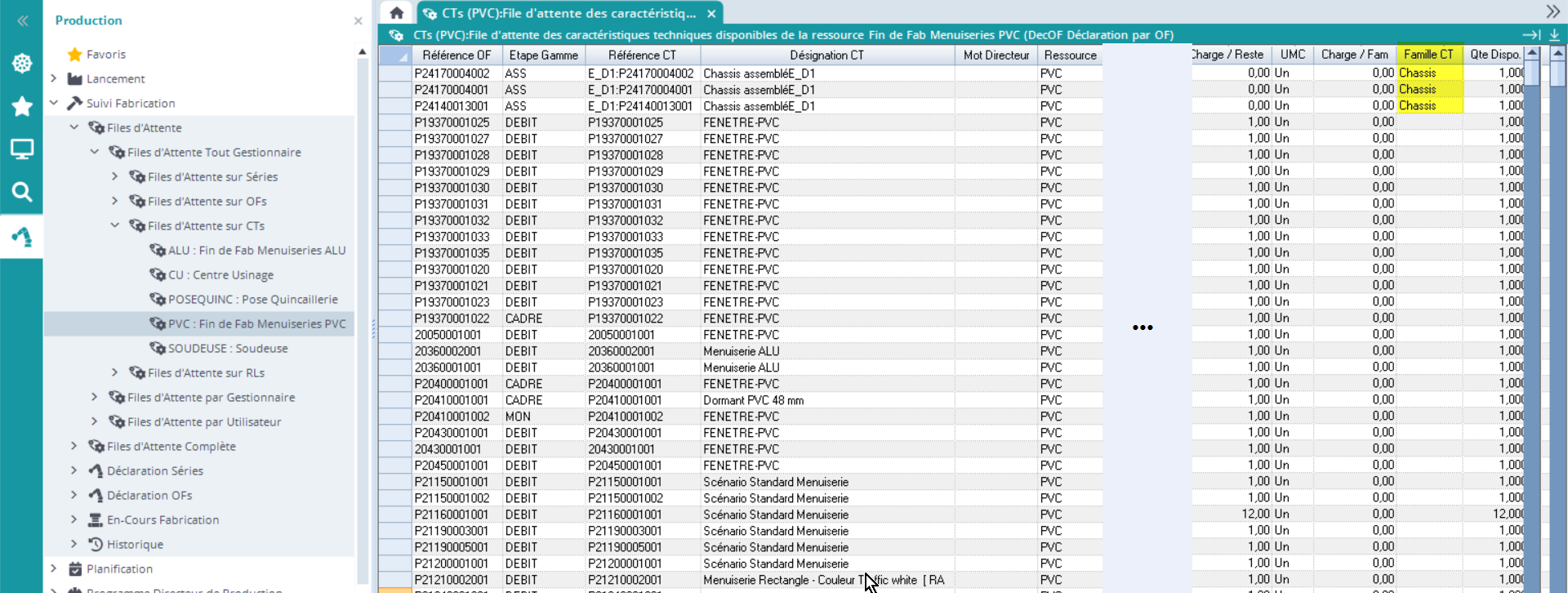Click the monitor screen icon in sidebar
Viewport: 1568px width, 593px height.
(x=22, y=149)
